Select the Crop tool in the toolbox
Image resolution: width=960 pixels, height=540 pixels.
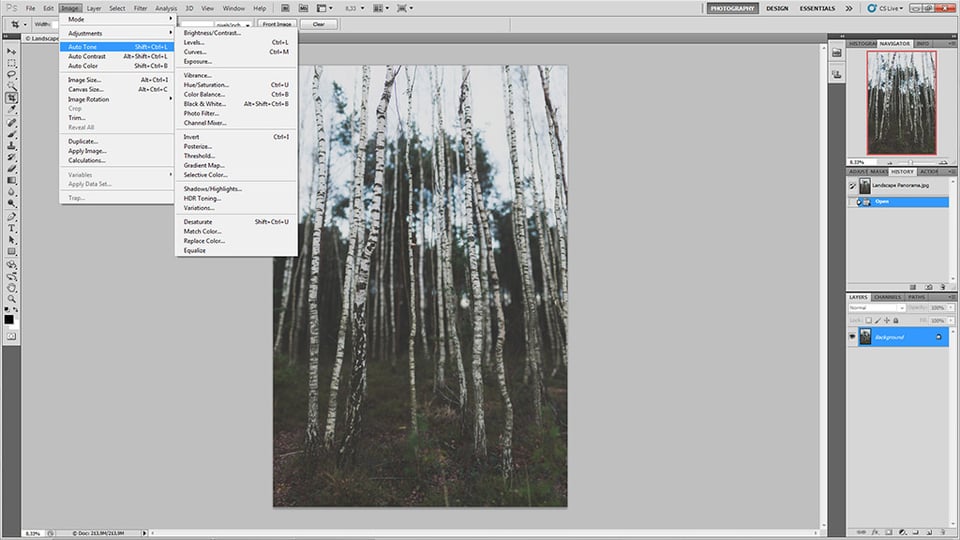tap(11, 98)
